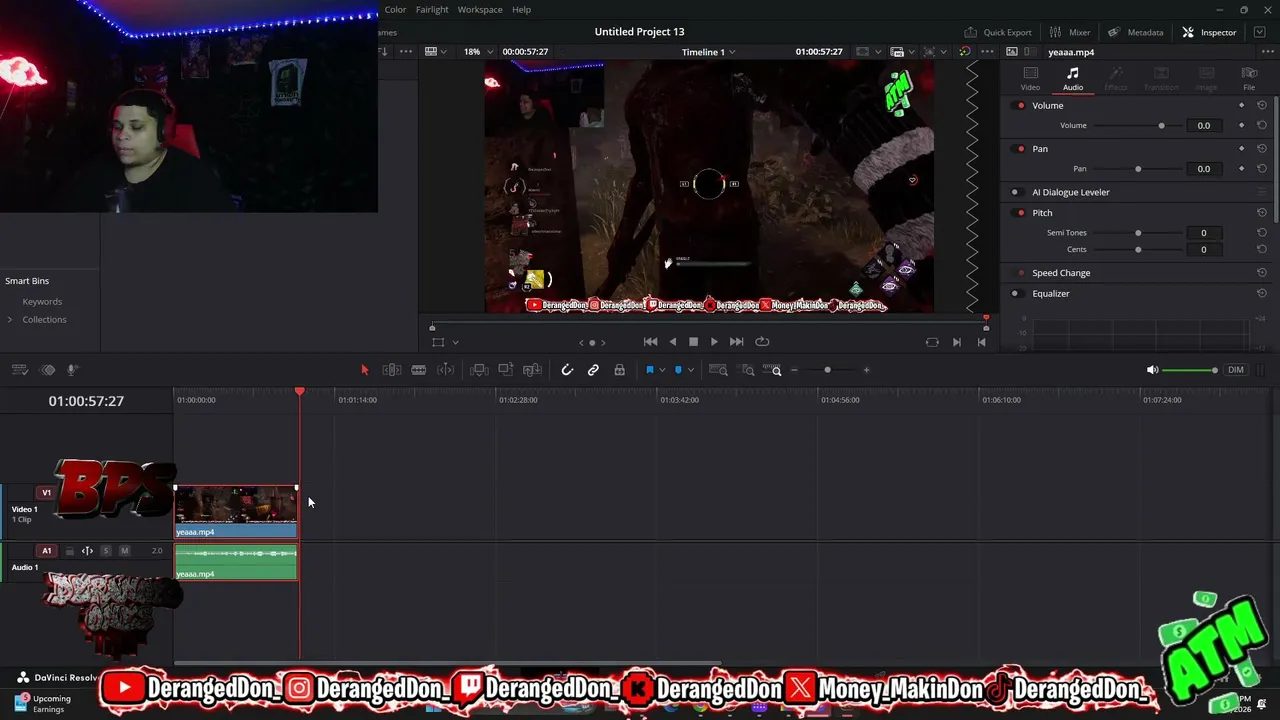Expand the Collections smart bin
The image size is (1280, 720).
click(10, 320)
